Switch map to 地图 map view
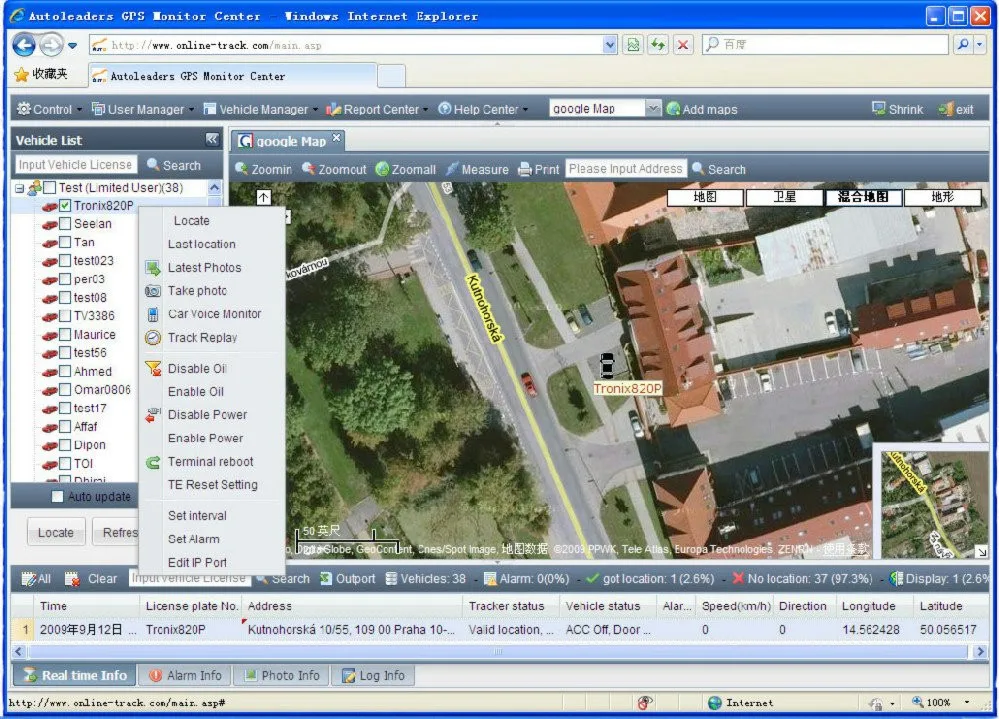Image resolution: width=999 pixels, height=719 pixels. point(705,197)
